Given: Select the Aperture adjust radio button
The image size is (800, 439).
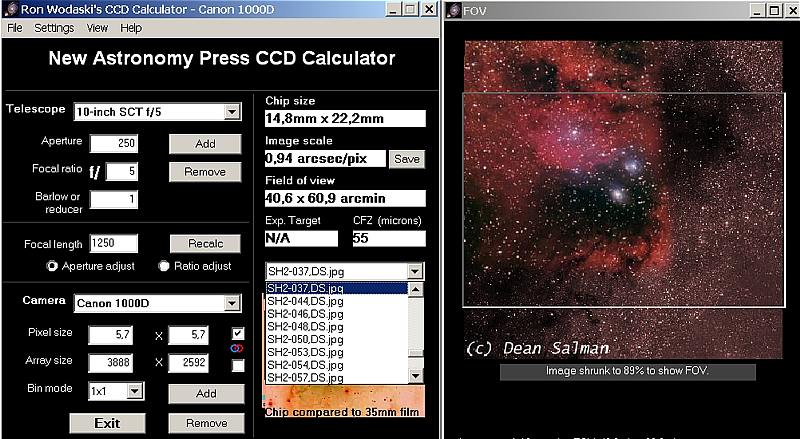Looking at the screenshot, I should pos(52,266).
